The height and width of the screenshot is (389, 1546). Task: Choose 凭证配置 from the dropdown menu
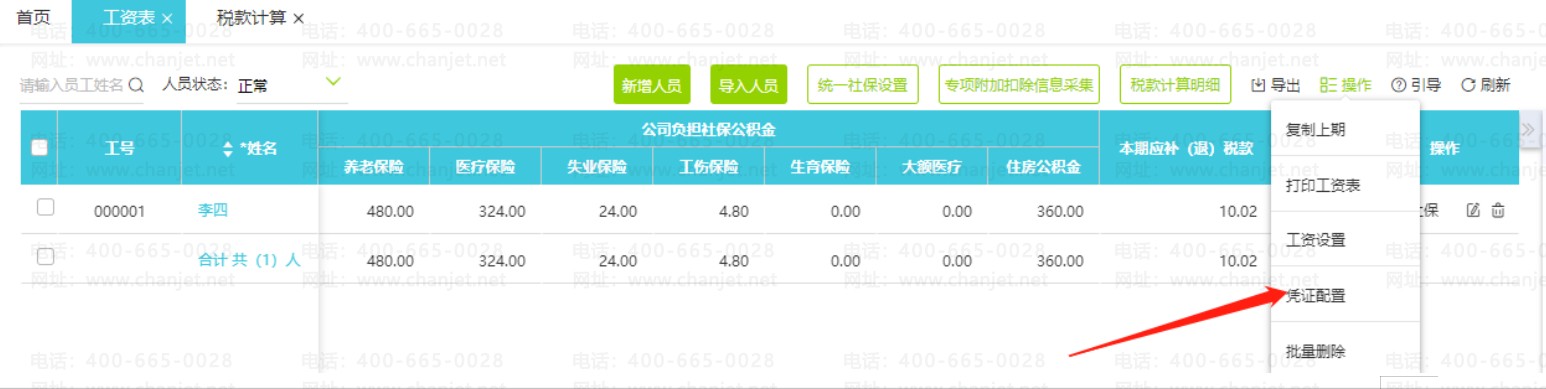click(x=1344, y=296)
